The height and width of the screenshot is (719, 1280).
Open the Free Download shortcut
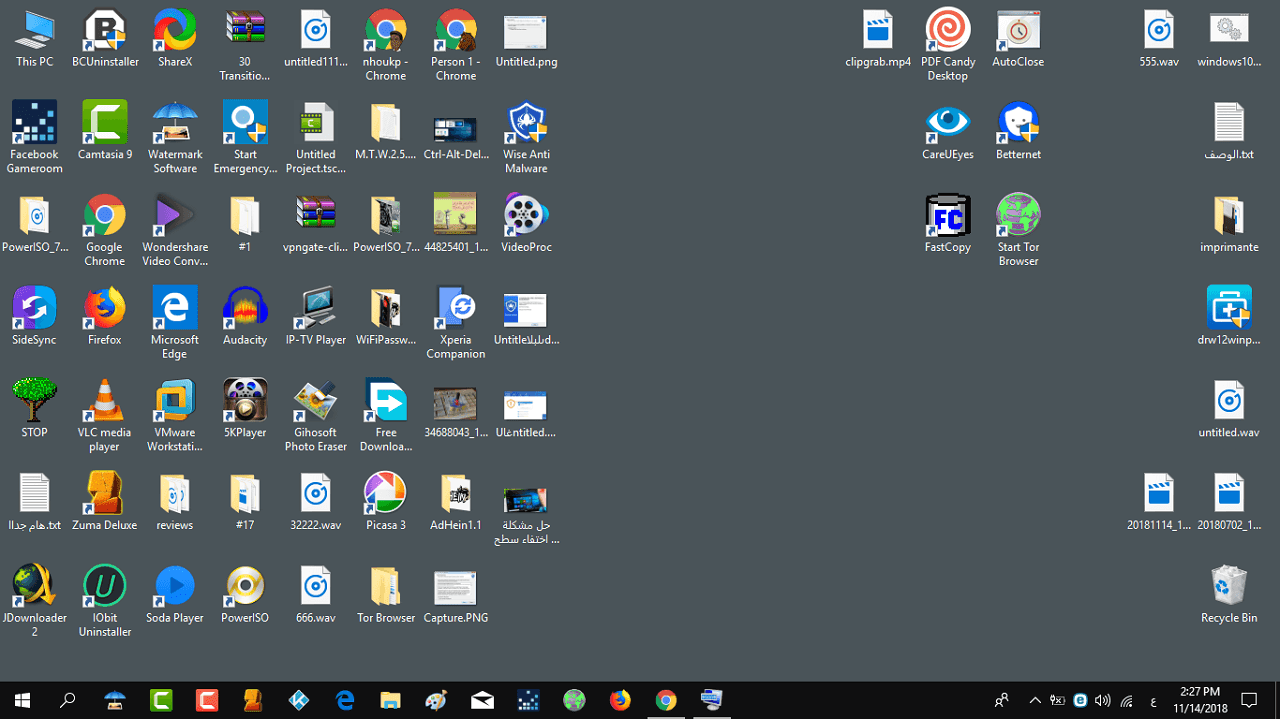(386, 417)
